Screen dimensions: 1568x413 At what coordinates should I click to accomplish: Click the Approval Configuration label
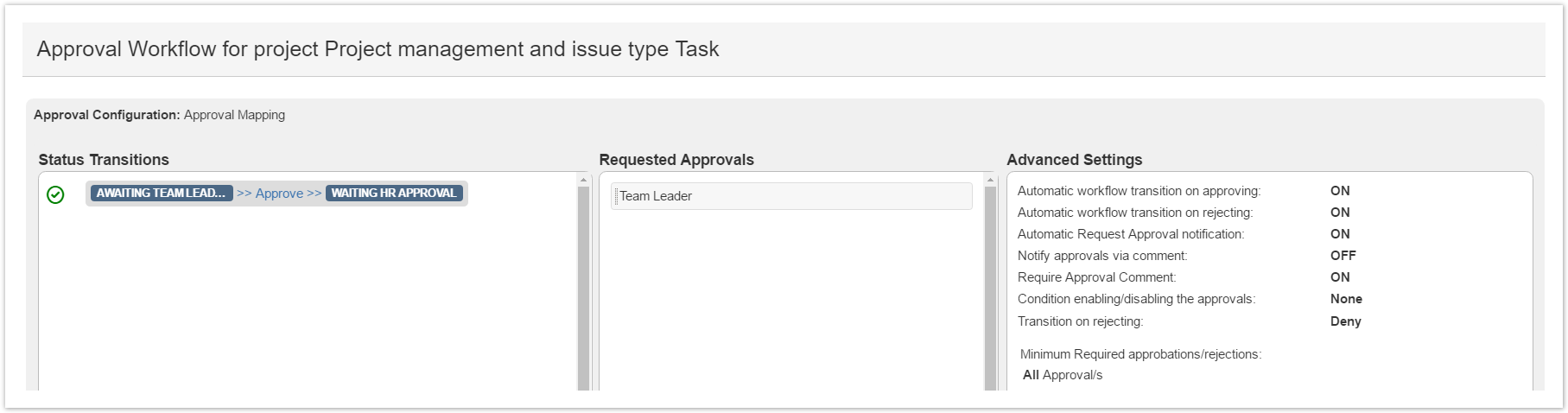coord(106,115)
